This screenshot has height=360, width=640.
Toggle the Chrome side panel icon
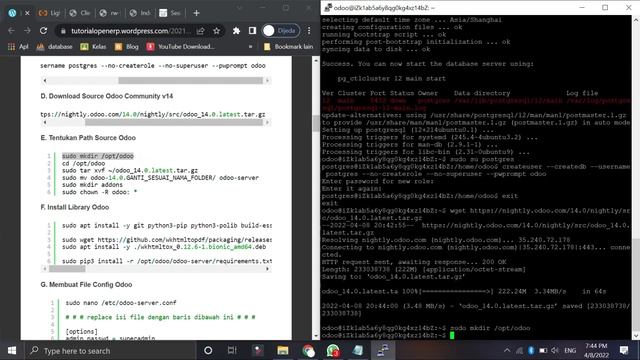(x=252, y=31)
